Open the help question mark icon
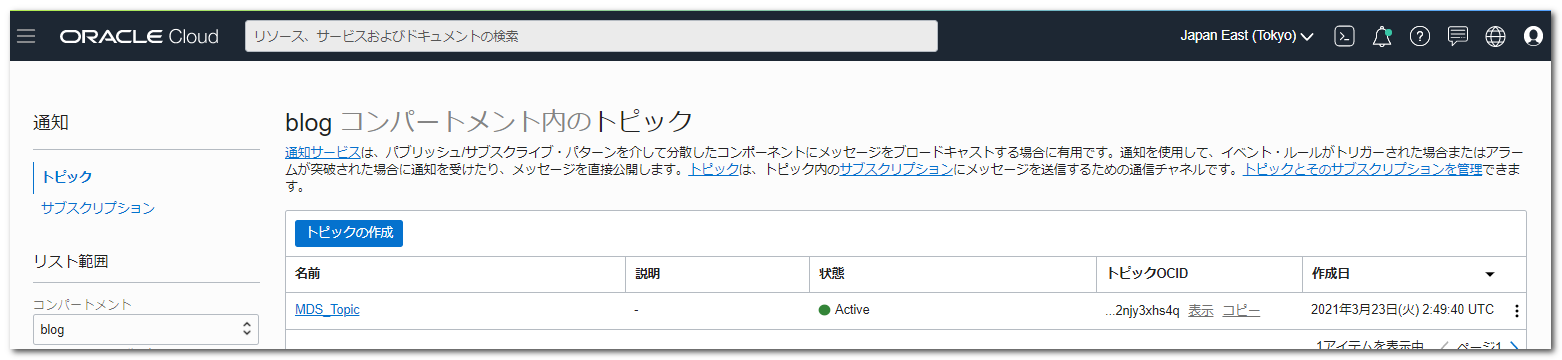 (1420, 36)
